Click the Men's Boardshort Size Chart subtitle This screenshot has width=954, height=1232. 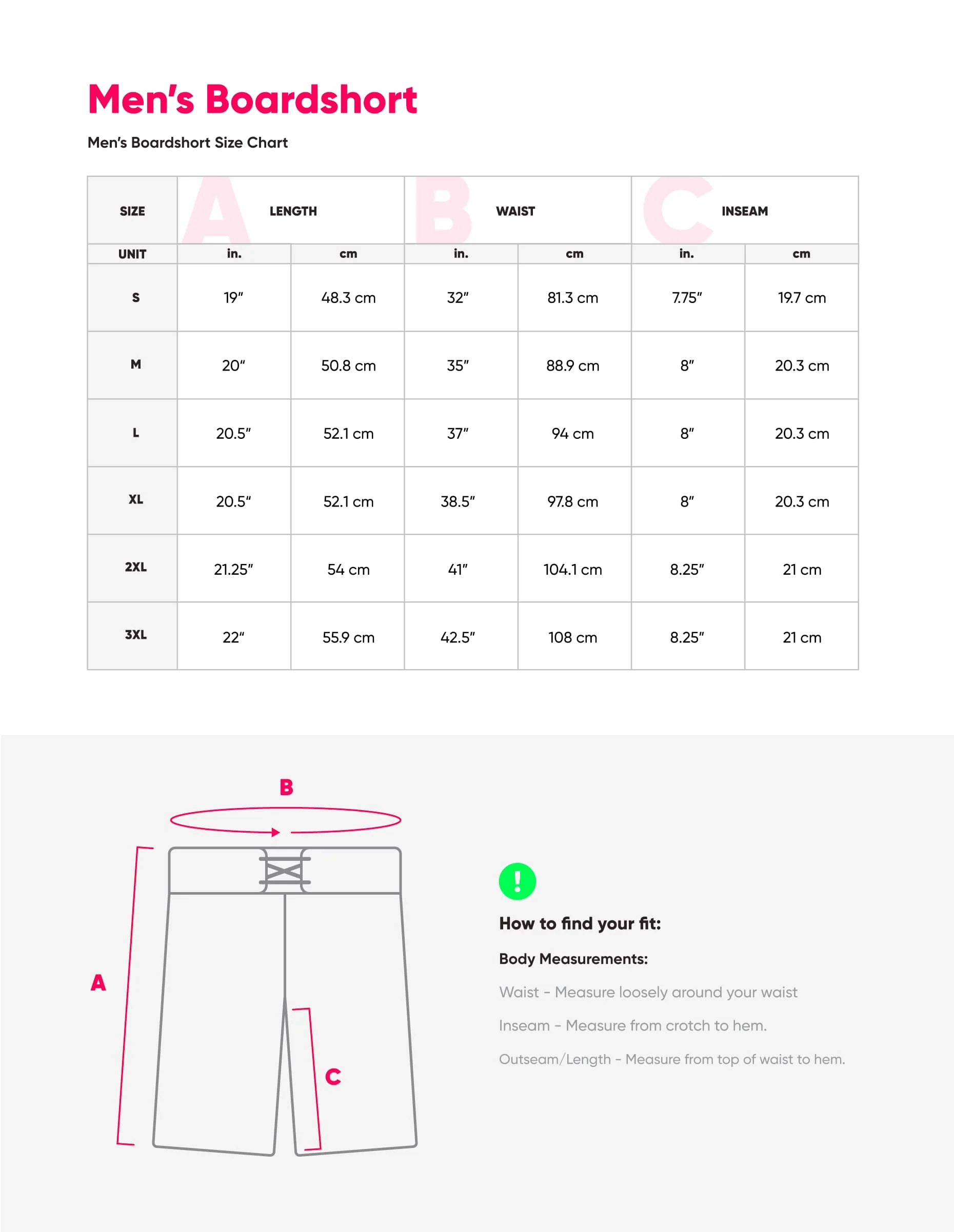(187, 143)
